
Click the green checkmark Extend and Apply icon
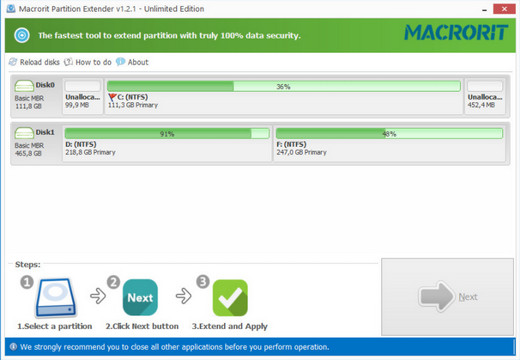click(230, 298)
